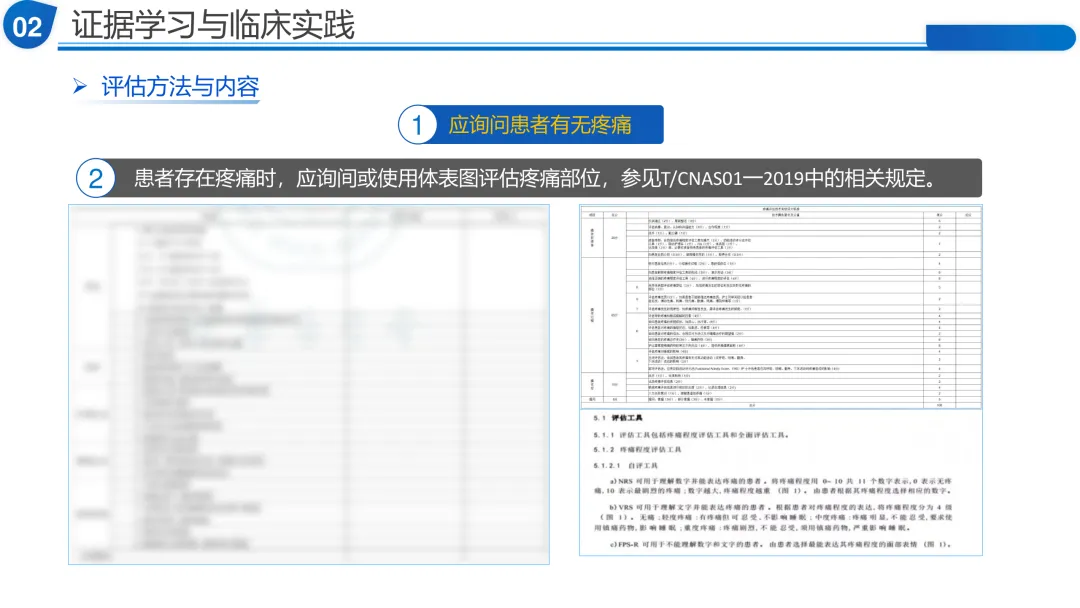The height and width of the screenshot is (608, 1080).
Task: Open the blurred table image on left
Action: pyautogui.click(x=309, y=384)
